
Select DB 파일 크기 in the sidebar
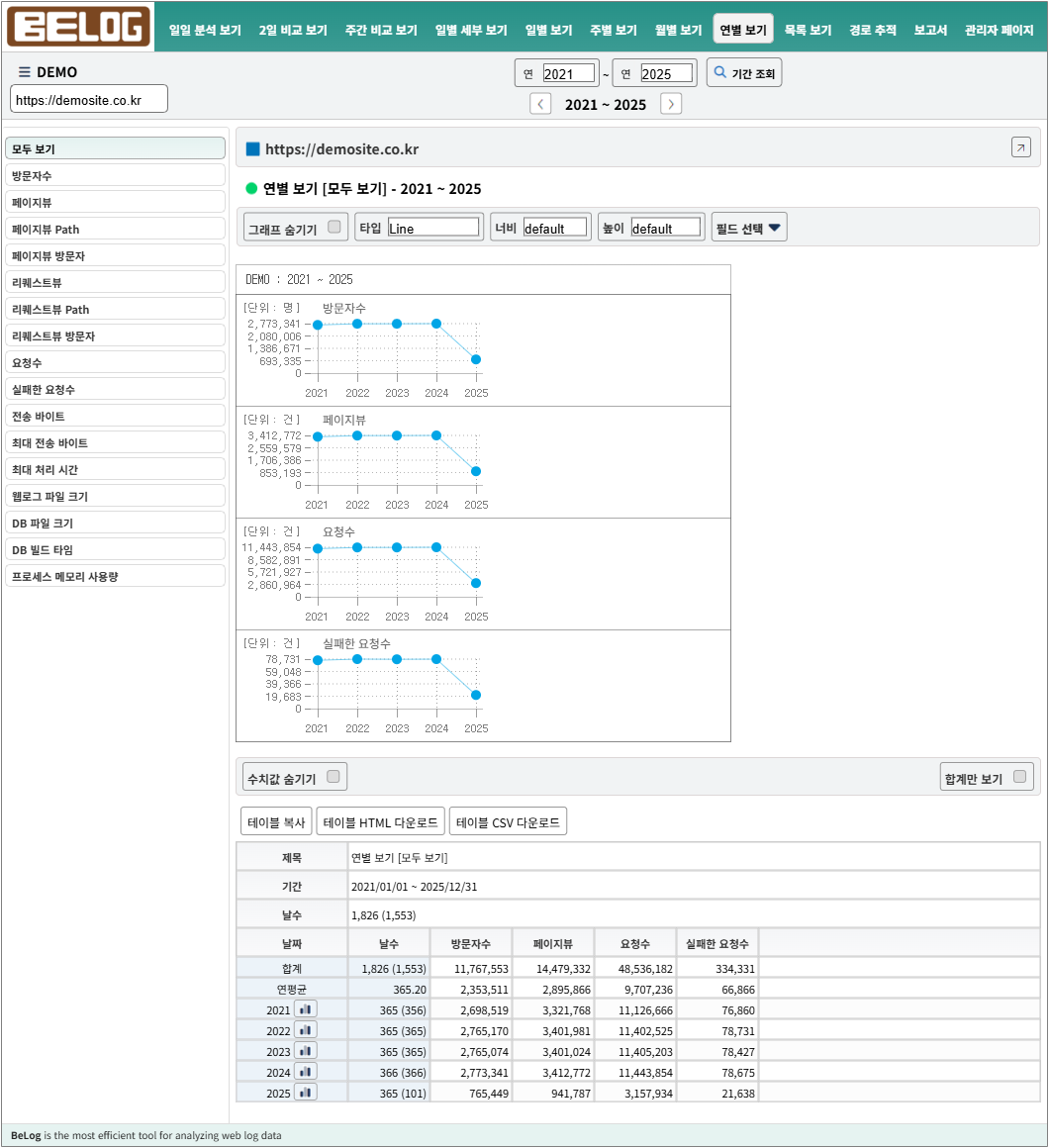click(x=115, y=523)
